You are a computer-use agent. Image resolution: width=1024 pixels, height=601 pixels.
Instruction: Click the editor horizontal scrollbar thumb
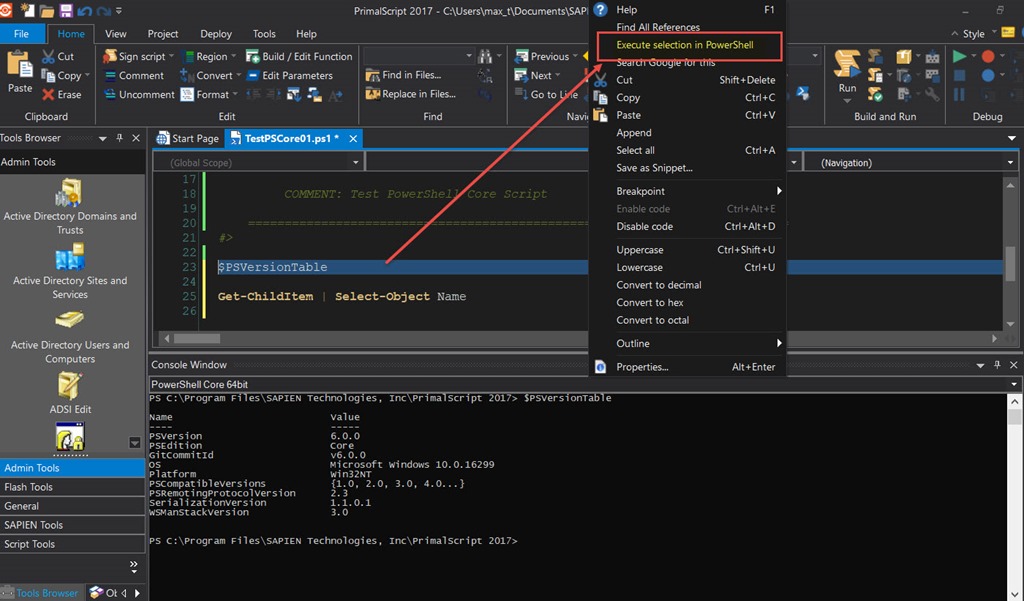click(197, 338)
